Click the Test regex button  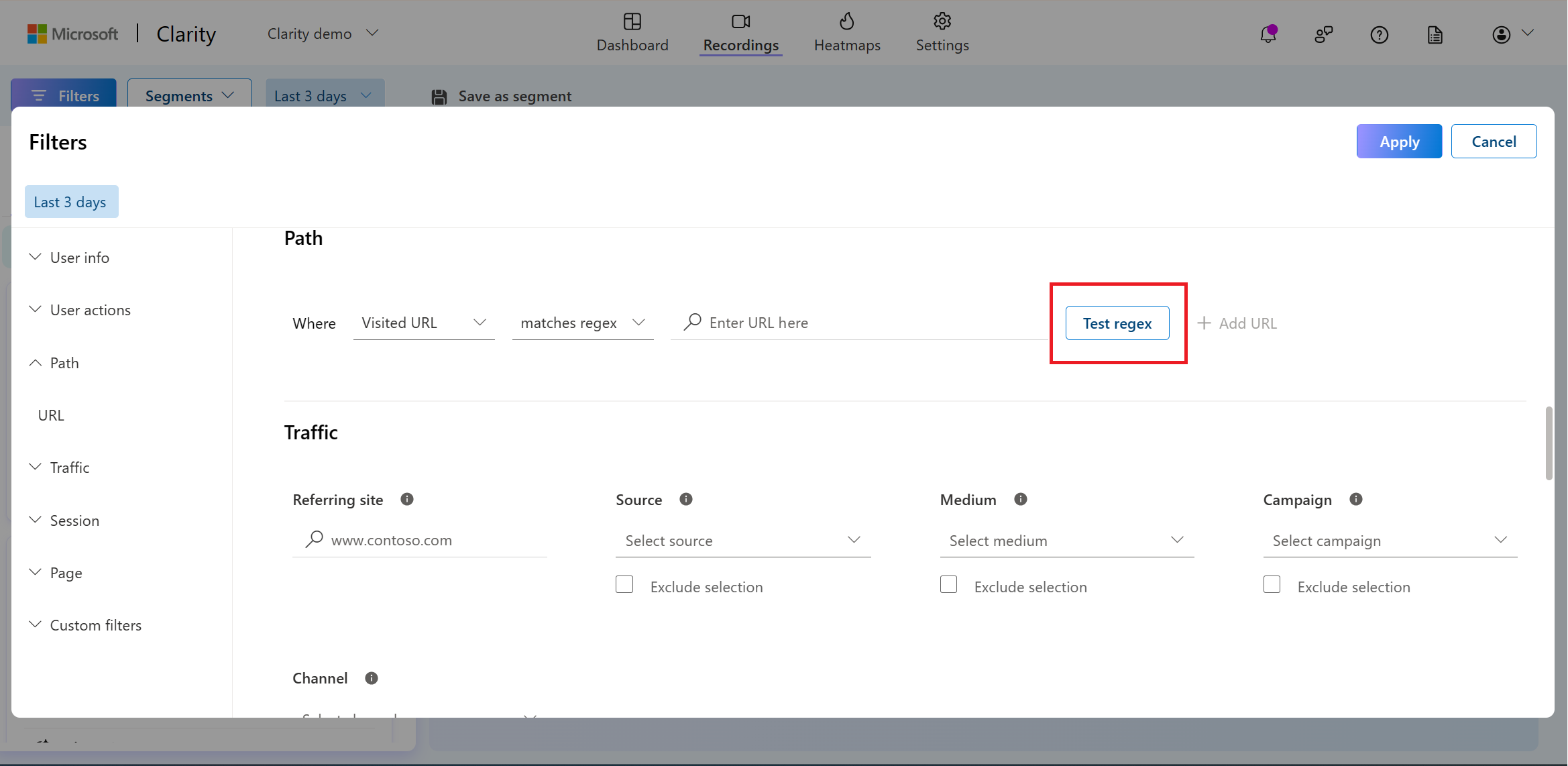(1117, 323)
